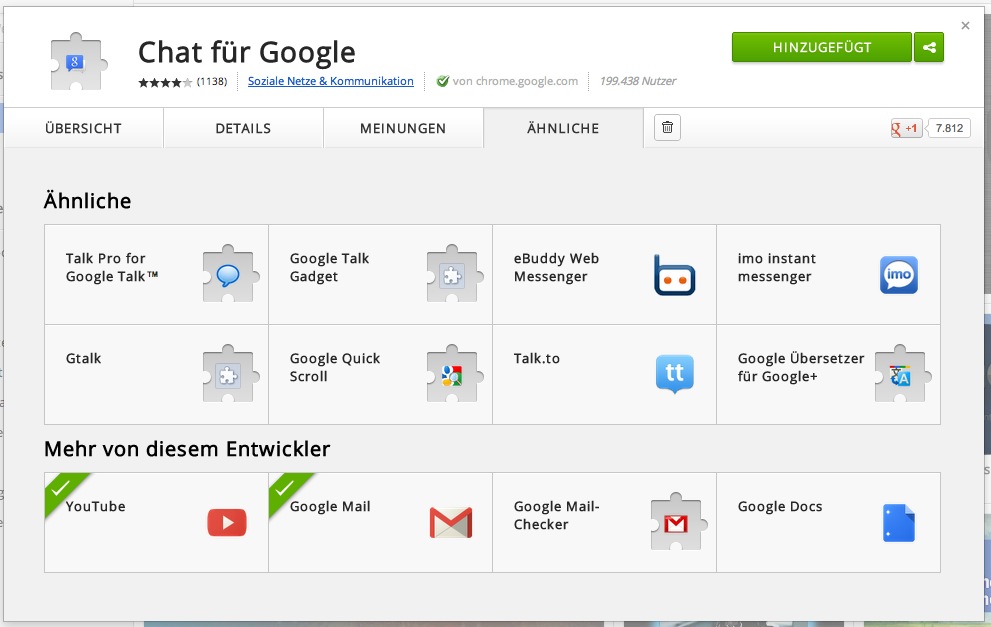
Task: Open the Meinungen tab
Action: pos(403,128)
